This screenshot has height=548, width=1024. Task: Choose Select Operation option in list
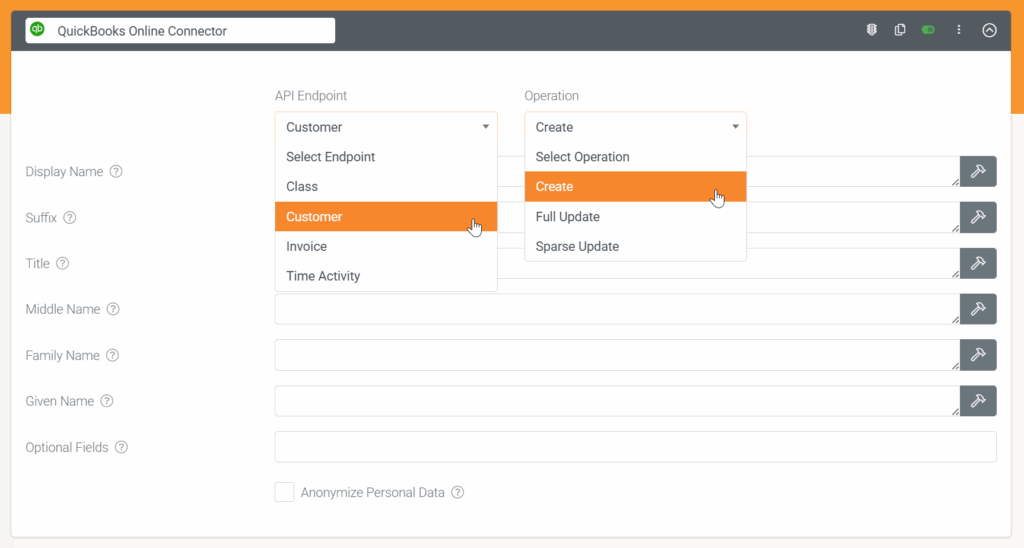tap(635, 157)
